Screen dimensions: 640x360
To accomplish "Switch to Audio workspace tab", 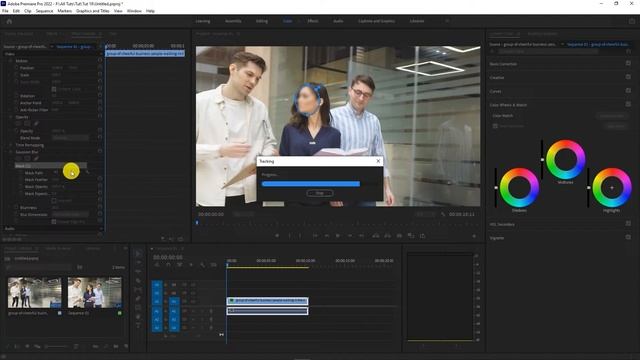I will 338,21.
